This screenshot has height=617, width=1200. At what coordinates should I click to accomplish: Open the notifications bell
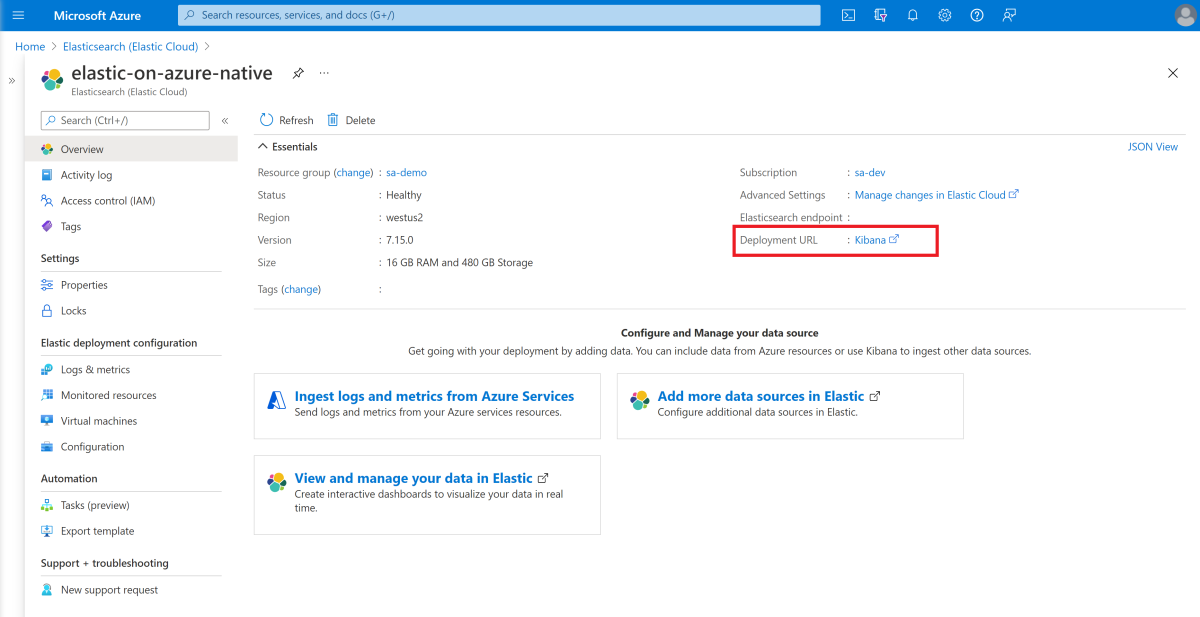tap(912, 15)
